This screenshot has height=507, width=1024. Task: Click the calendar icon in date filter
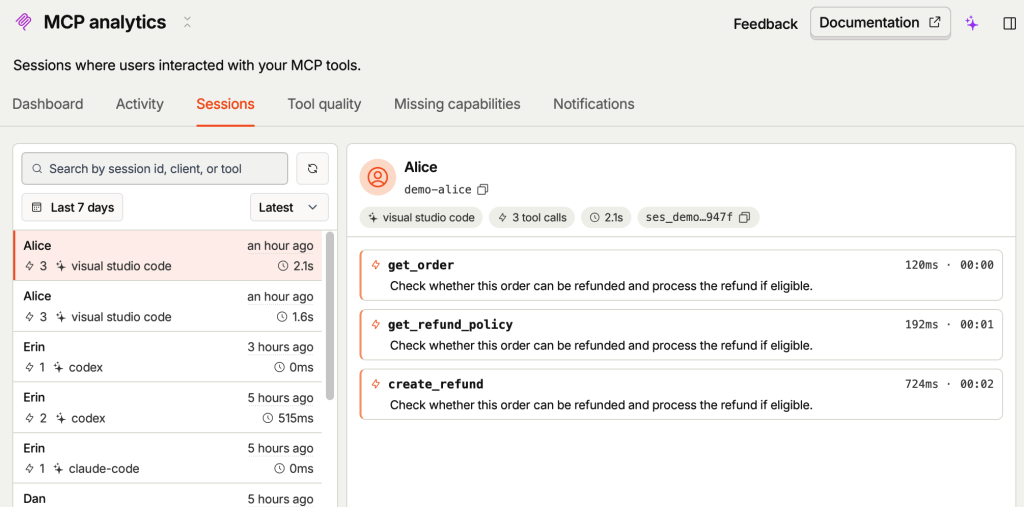click(x=37, y=208)
